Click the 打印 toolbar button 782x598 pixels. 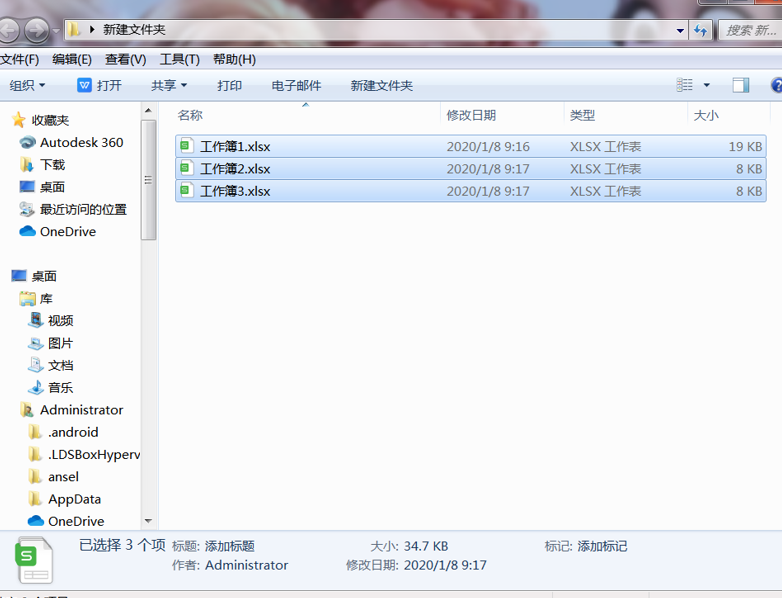(x=229, y=85)
